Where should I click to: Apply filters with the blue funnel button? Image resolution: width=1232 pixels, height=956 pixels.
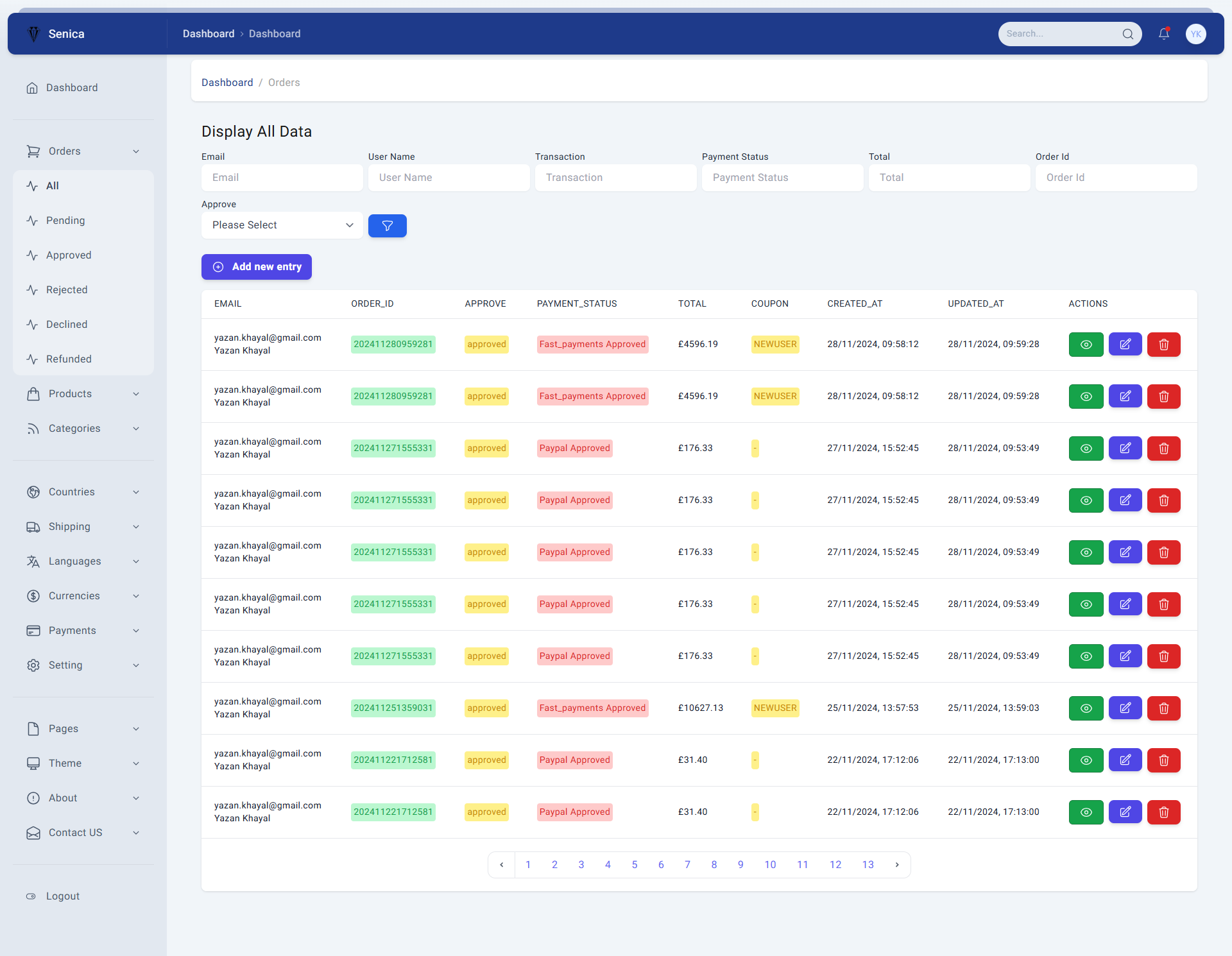click(388, 226)
